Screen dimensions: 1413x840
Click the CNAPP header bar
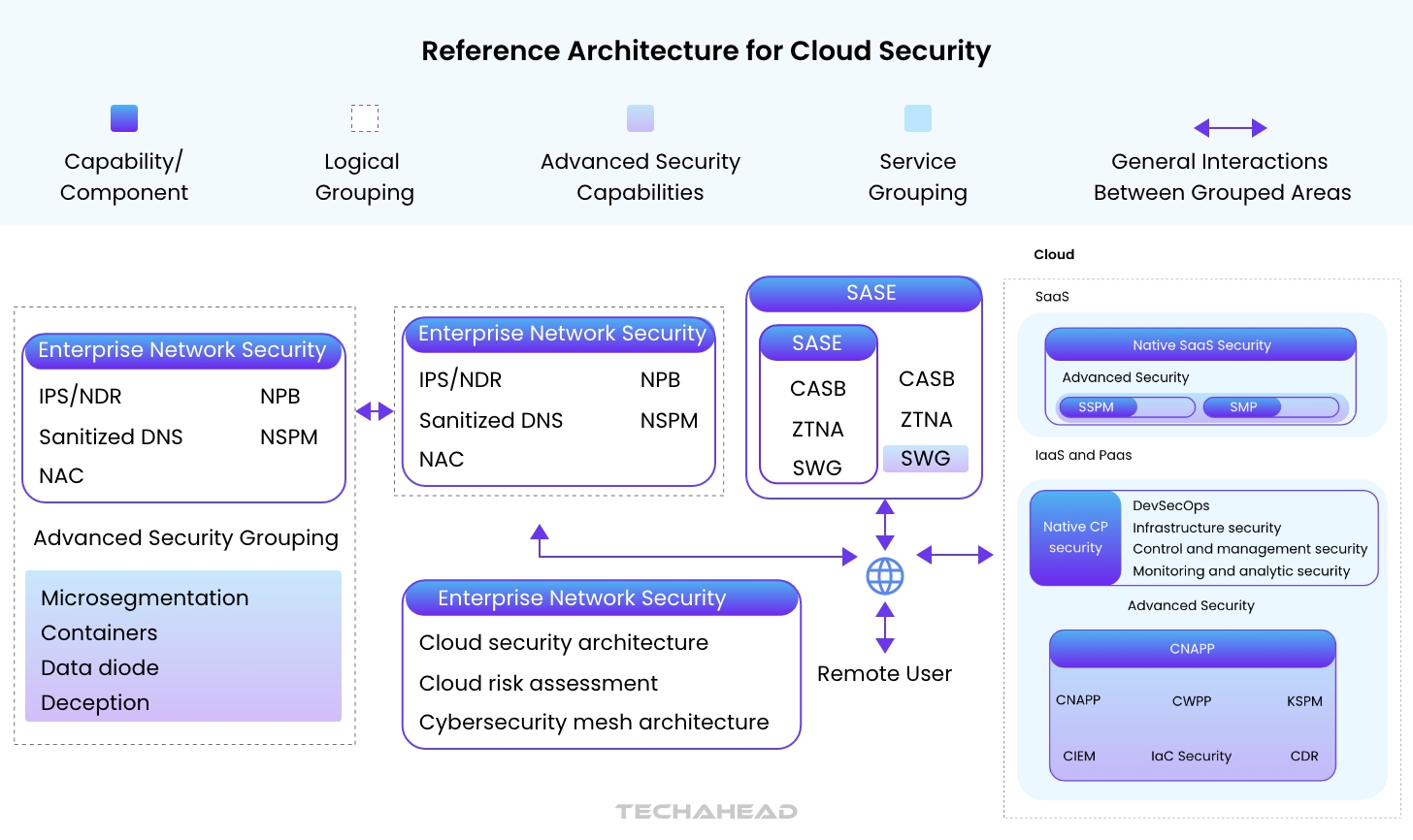[1193, 649]
